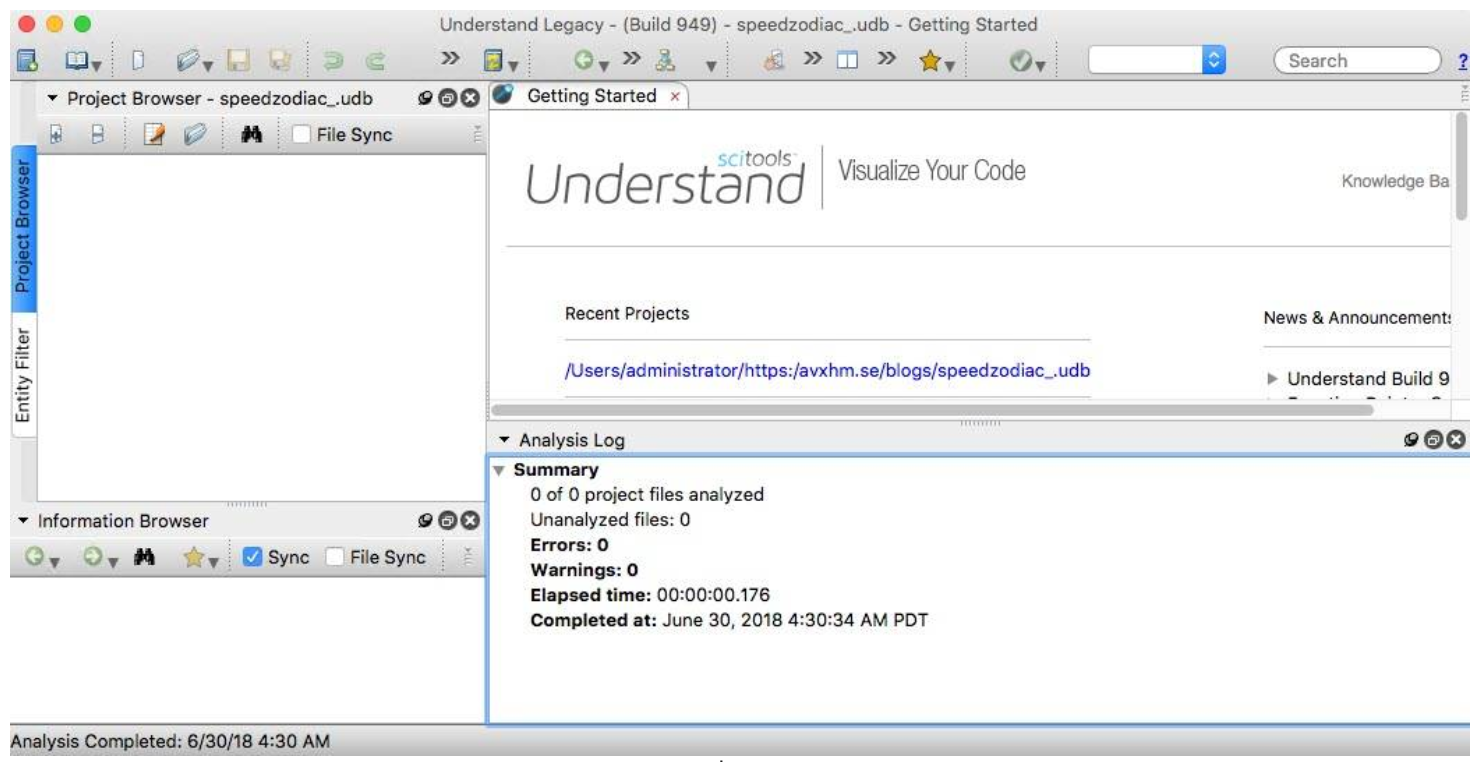Undock the Analysis Log panel
Image resolution: width=1472 pixels, height=762 pixels.
(x=1435, y=439)
